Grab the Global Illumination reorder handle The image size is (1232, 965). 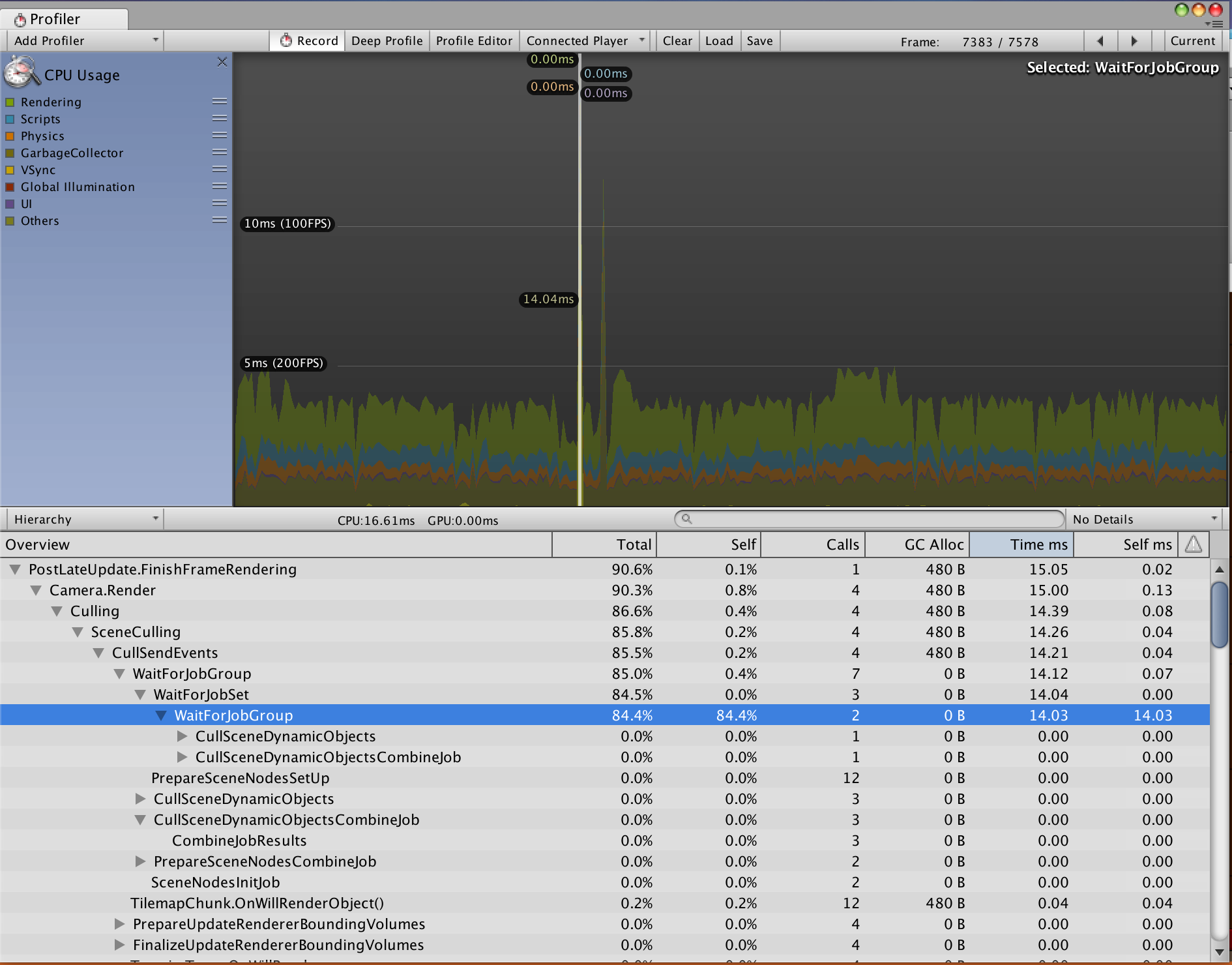coord(220,186)
